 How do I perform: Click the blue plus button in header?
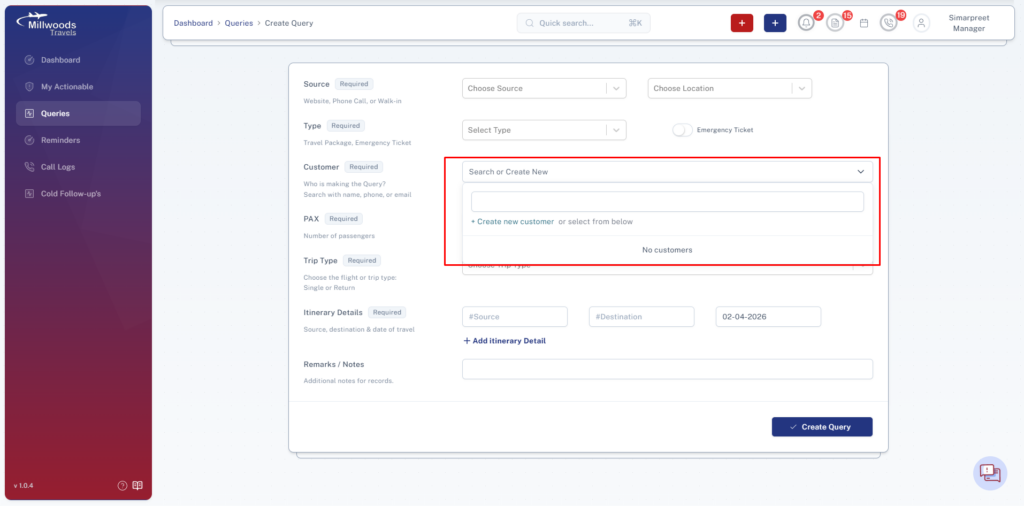775,23
